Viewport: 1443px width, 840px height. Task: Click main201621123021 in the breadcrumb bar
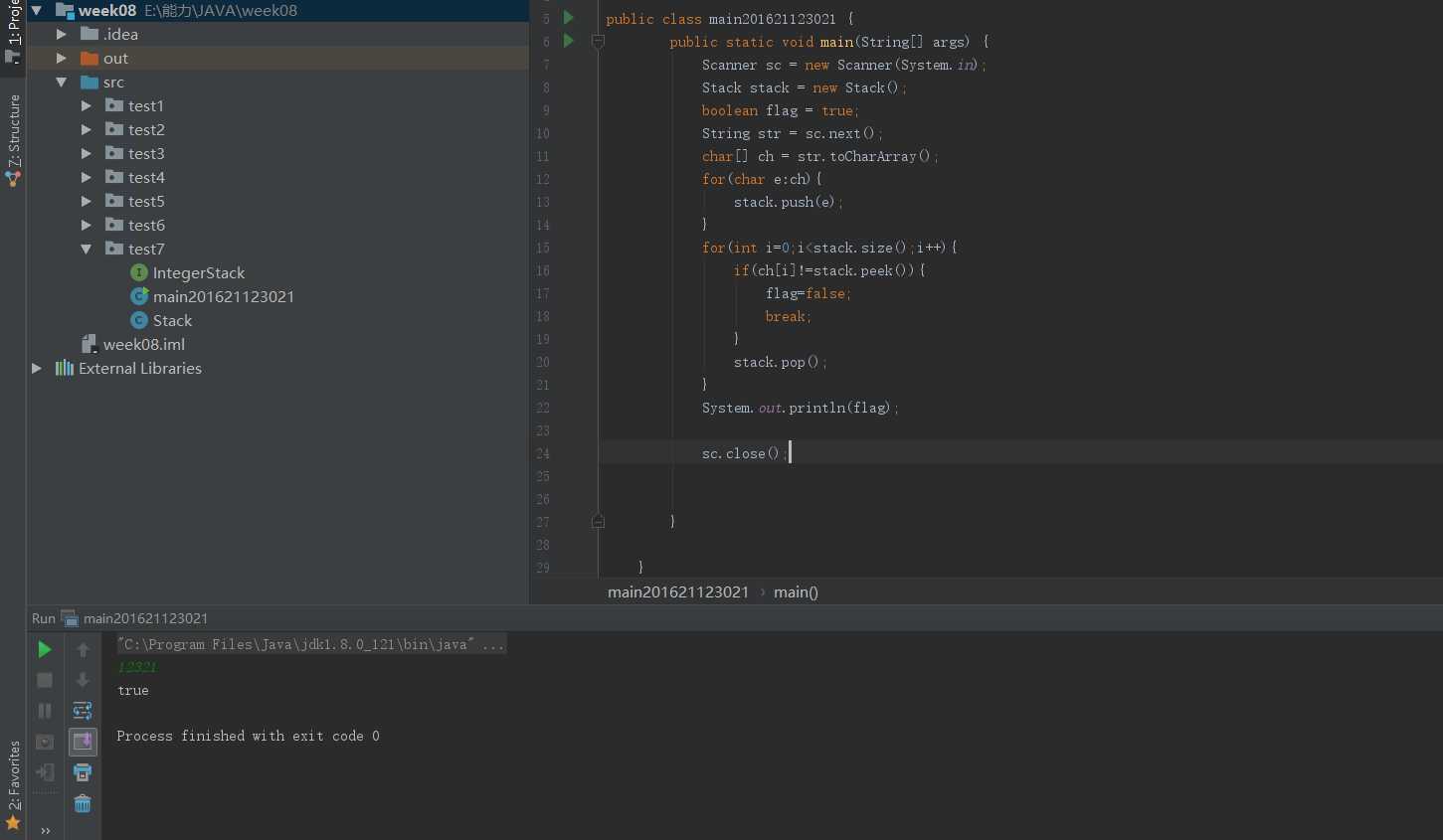coord(678,591)
